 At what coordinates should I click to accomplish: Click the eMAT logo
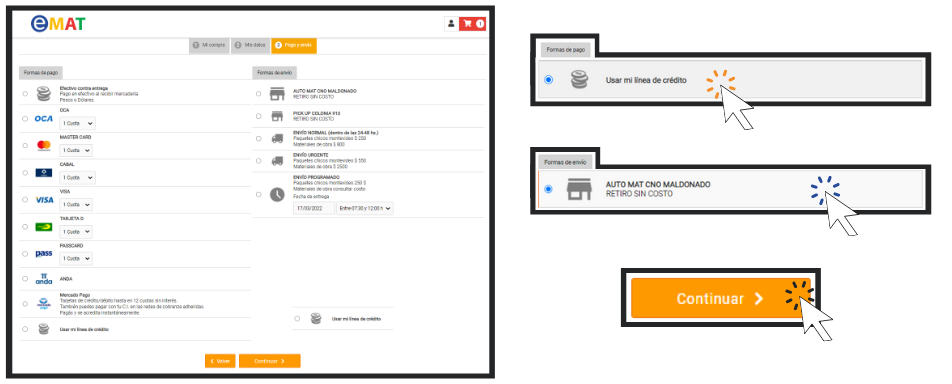58,24
